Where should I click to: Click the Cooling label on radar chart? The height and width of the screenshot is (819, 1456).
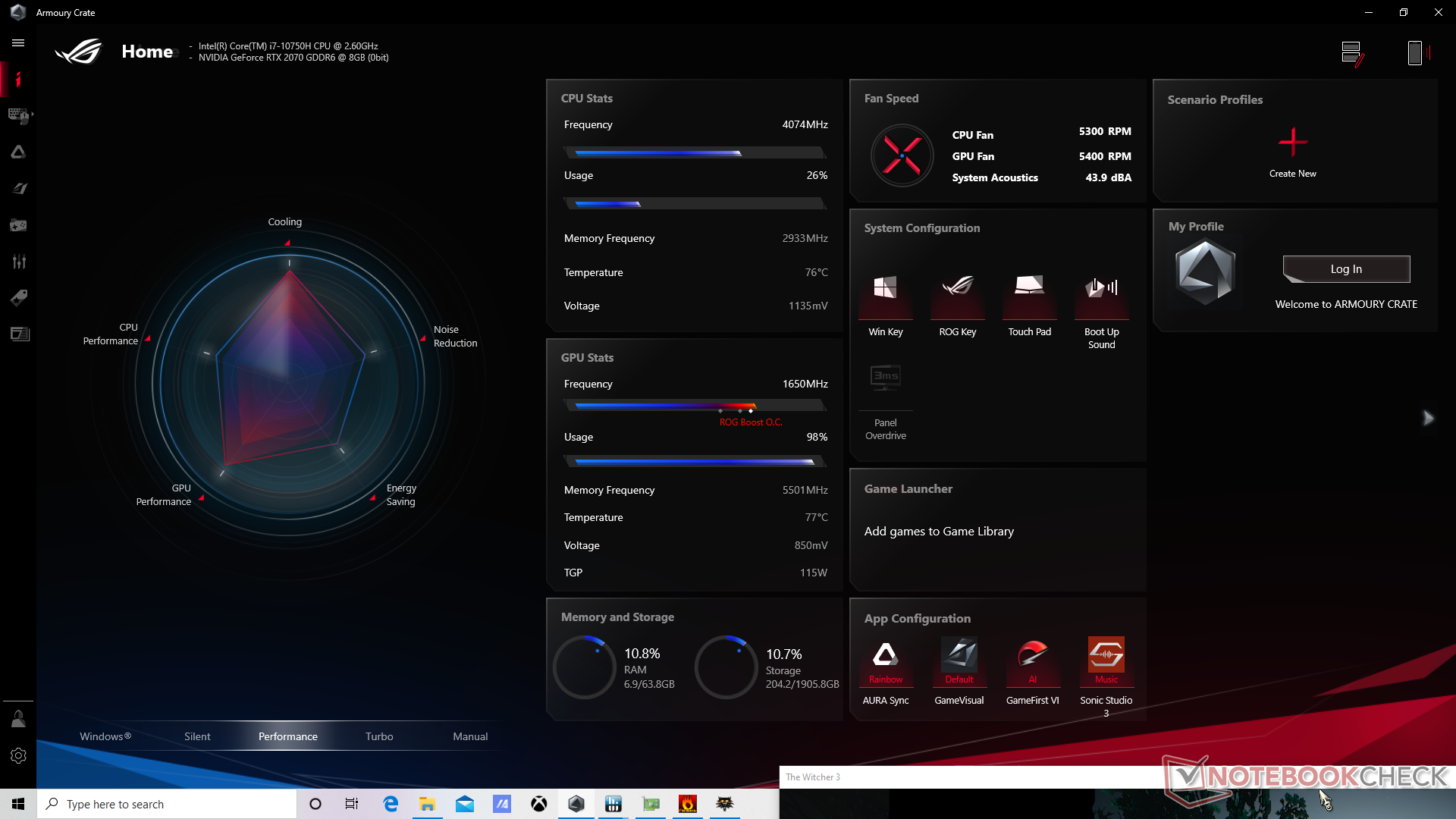284,222
